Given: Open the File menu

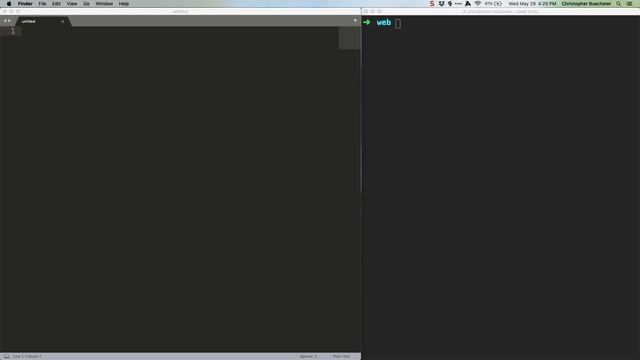Looking at the screenshot, I should pos(42,4).
